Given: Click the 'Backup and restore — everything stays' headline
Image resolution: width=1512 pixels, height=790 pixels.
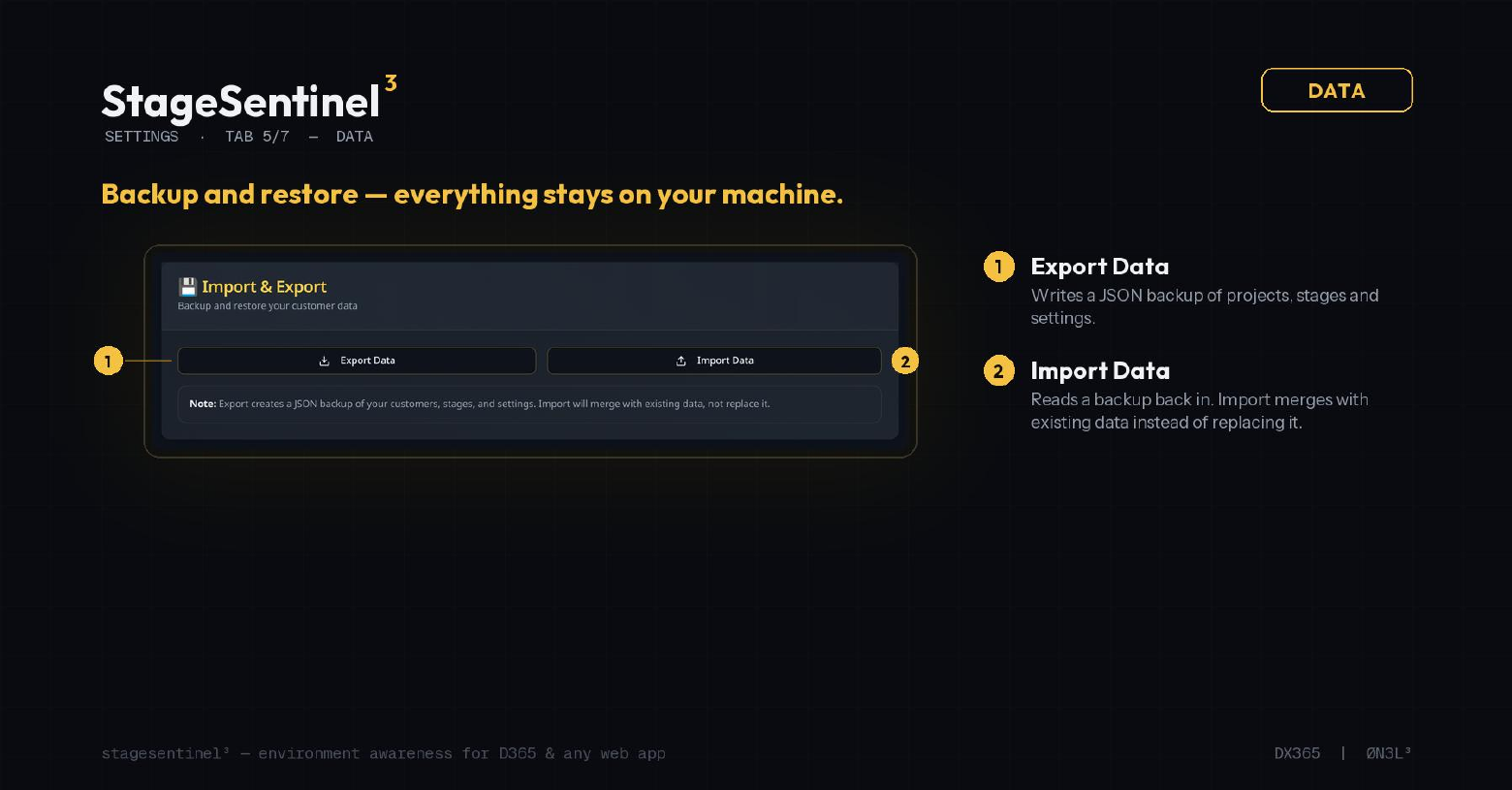Looking at the screenshot, I should coord(472,194).
